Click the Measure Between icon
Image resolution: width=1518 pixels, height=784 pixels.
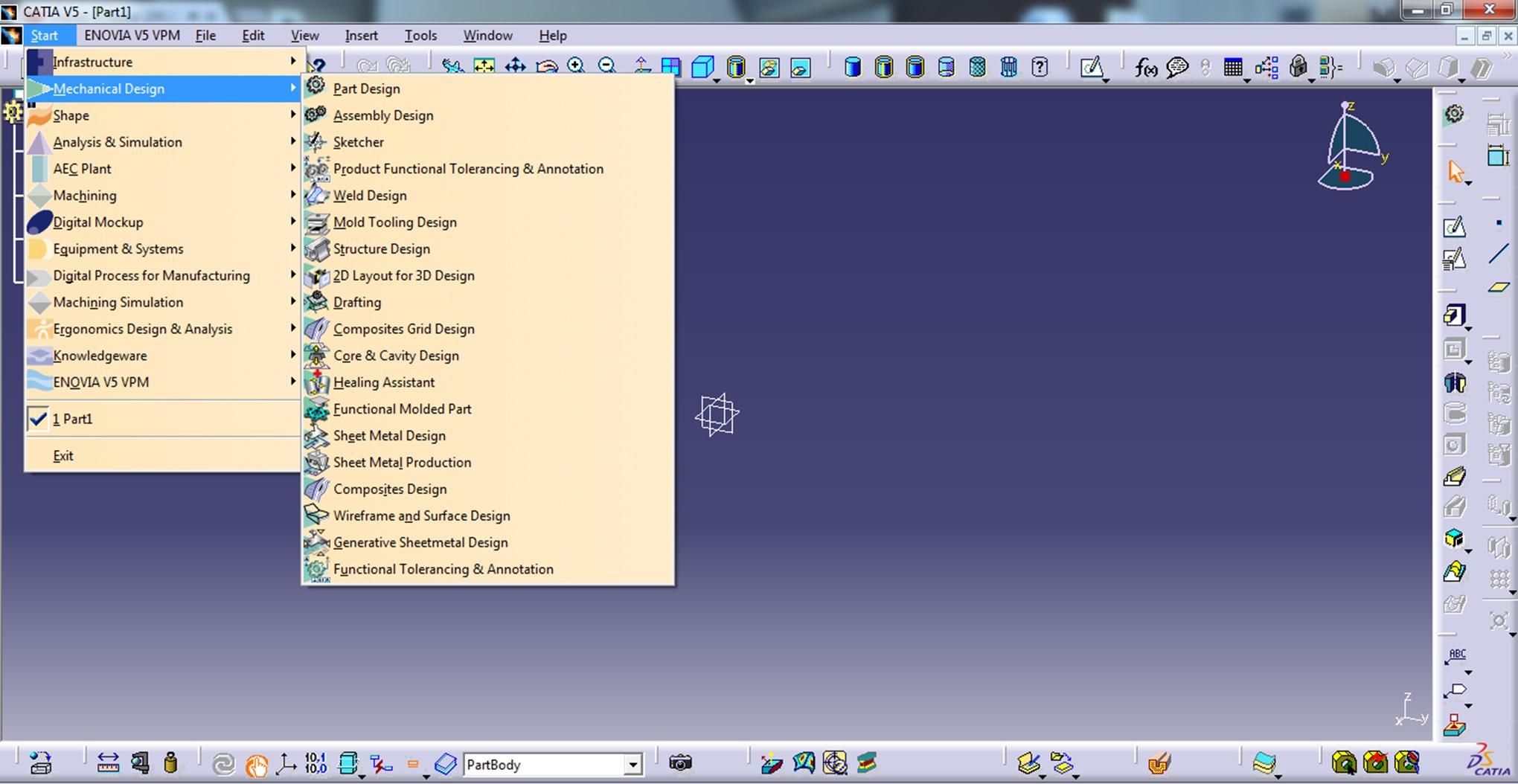(108, 762)
